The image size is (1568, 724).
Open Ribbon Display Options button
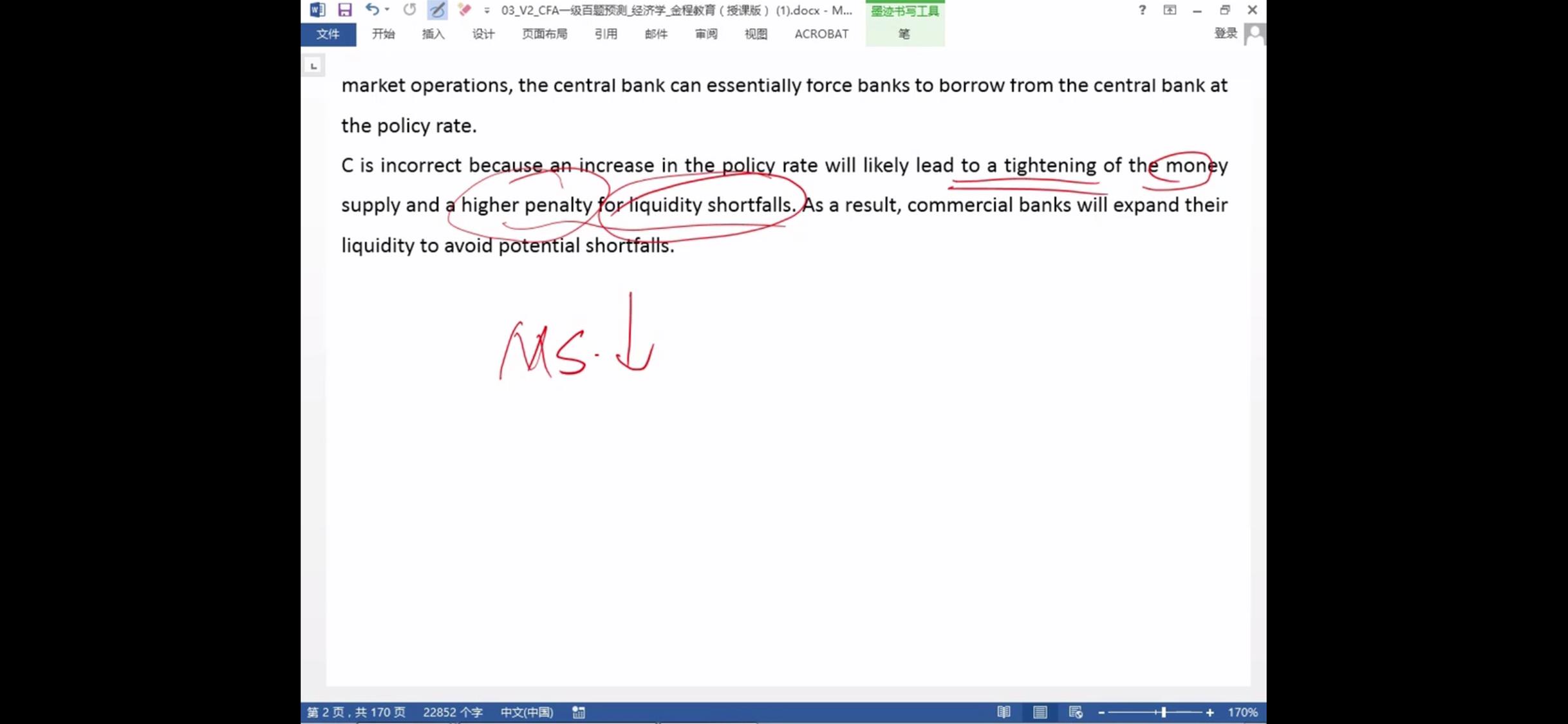point(1170,10)
